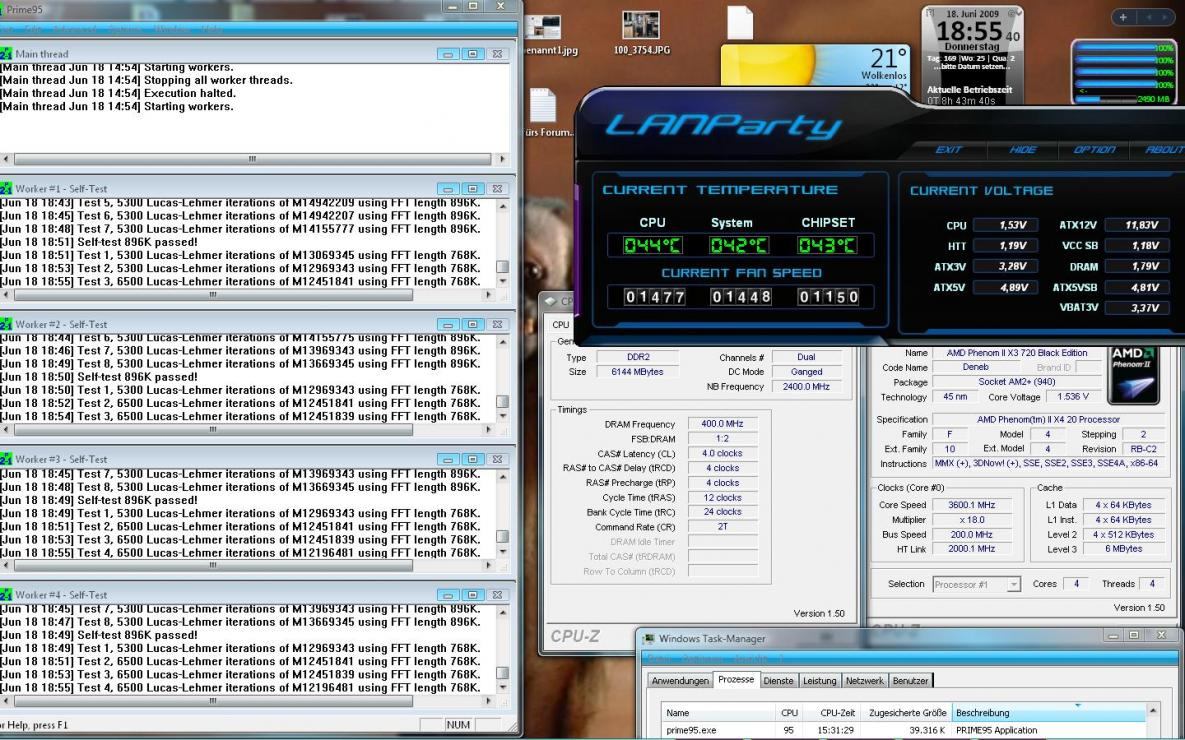Click the NUM indicator in Prime95 status bar
This screenshot has height=740, width=1185.
(x=458, y=725)
